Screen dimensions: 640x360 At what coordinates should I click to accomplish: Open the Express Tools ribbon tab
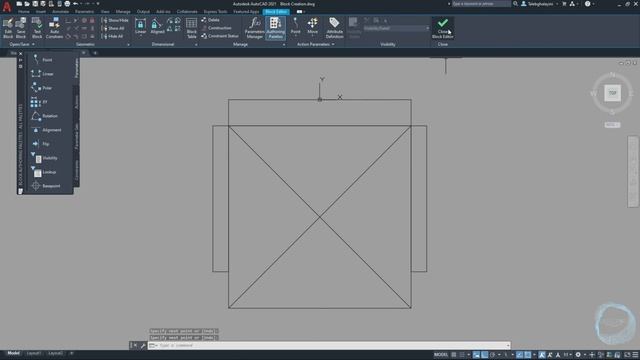(216, 12)
